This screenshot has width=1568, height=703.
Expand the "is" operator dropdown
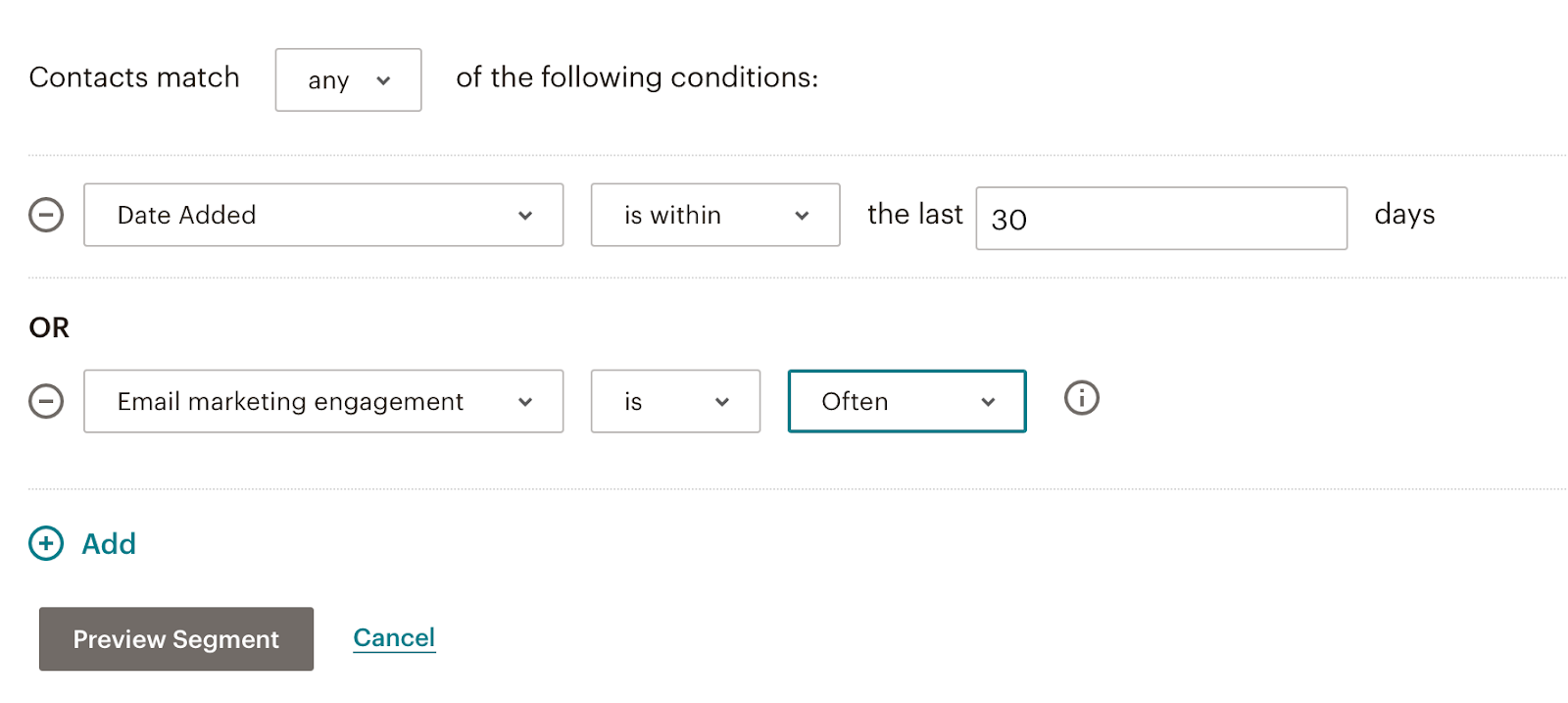pyautogui.click(x=675, y=401)
